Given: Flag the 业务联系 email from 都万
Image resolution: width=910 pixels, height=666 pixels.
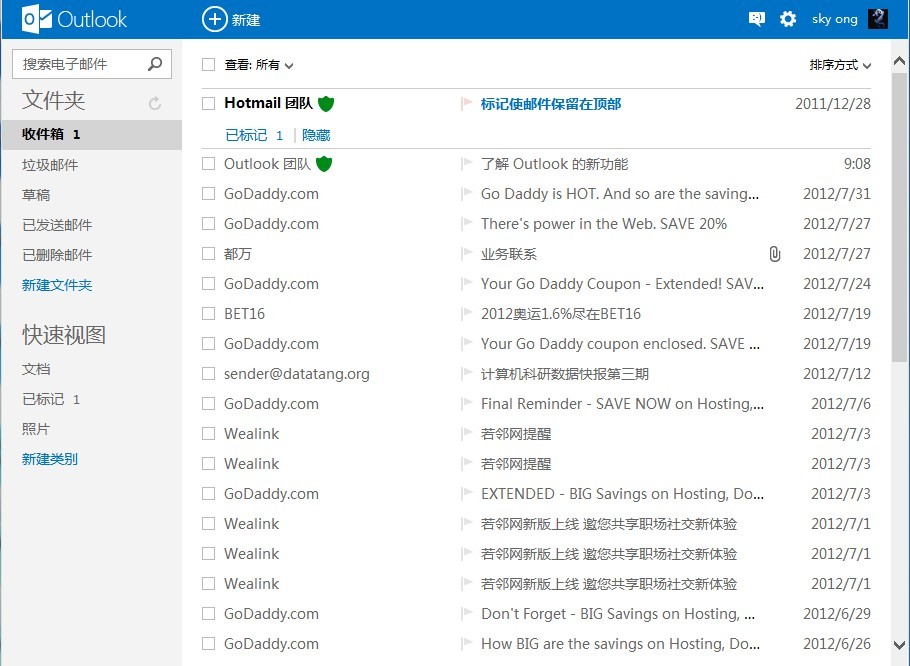Looking at the screenshot, I should [x=466, y=254].
